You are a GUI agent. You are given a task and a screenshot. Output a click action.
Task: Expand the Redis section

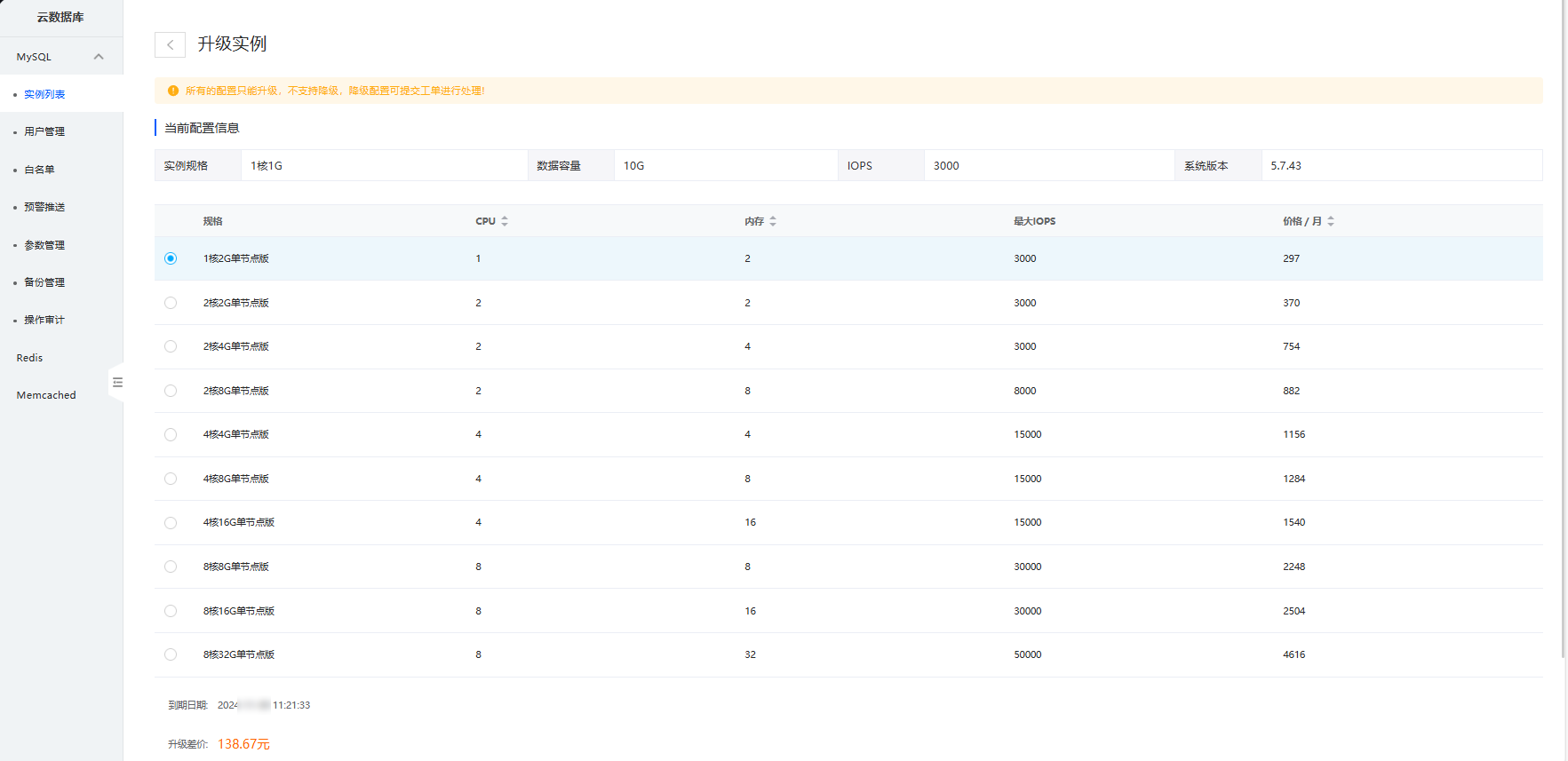click(29, 358)
